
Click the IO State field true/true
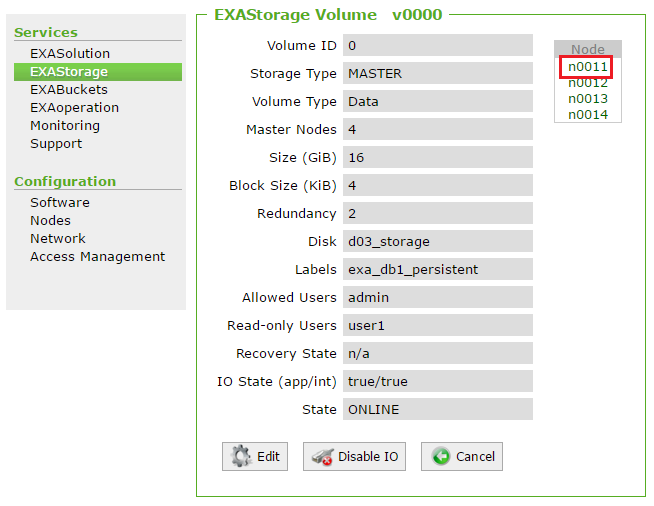[438, 381]
